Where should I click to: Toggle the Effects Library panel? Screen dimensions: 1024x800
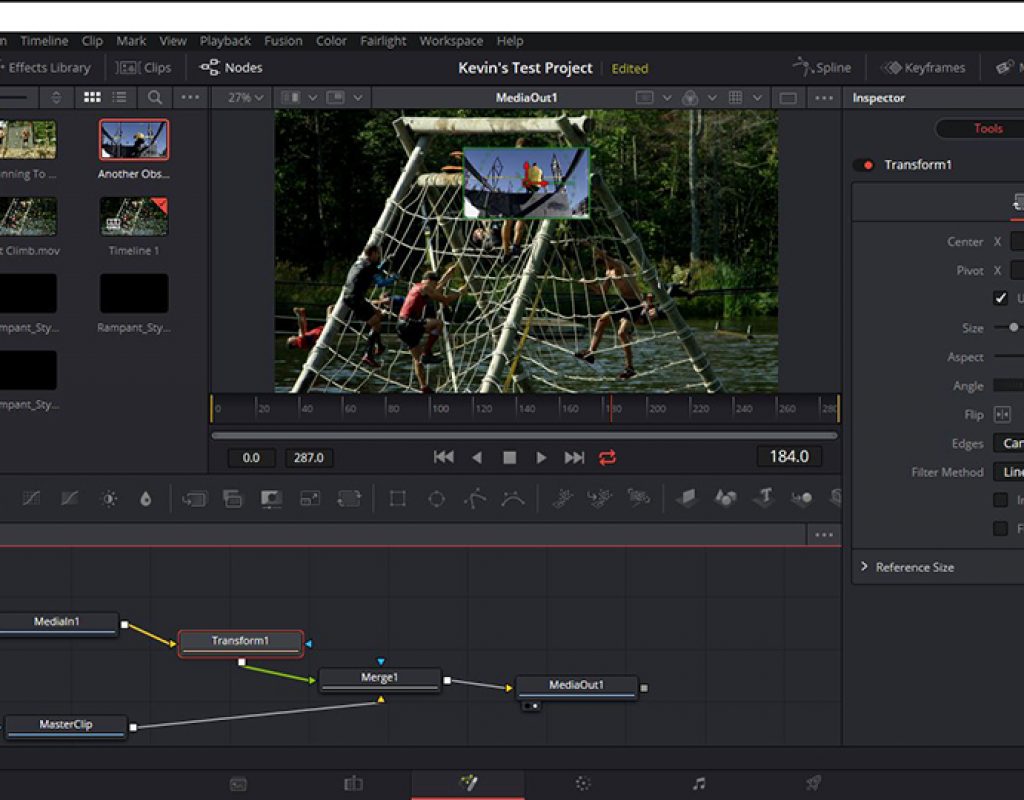46,67
